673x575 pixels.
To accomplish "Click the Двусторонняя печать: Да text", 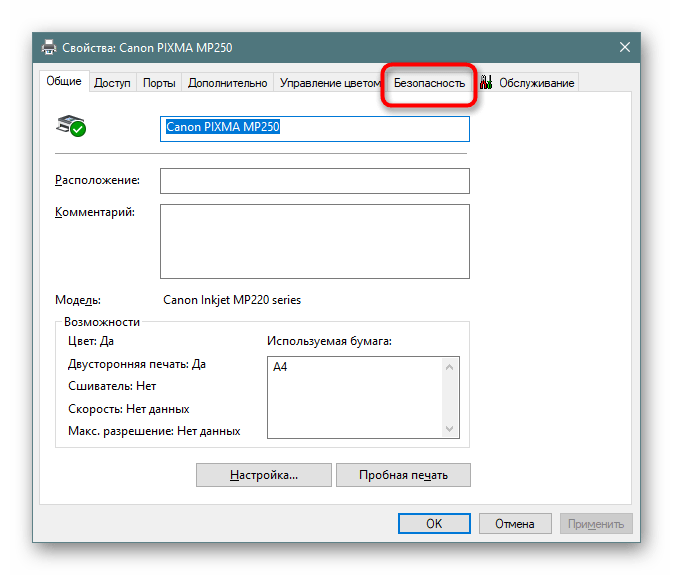I will click(136, 364).
